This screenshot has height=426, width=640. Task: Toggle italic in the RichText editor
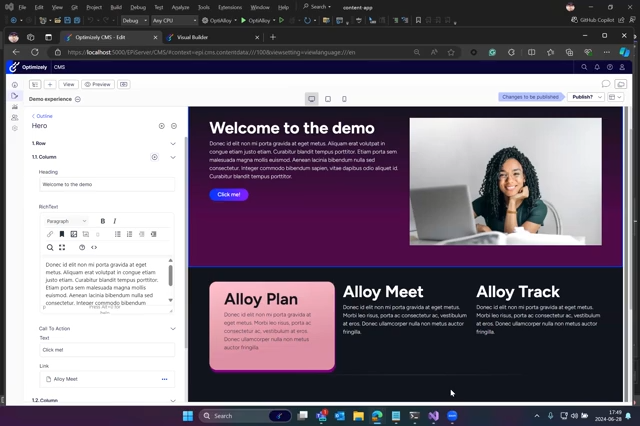pos(115,221)
